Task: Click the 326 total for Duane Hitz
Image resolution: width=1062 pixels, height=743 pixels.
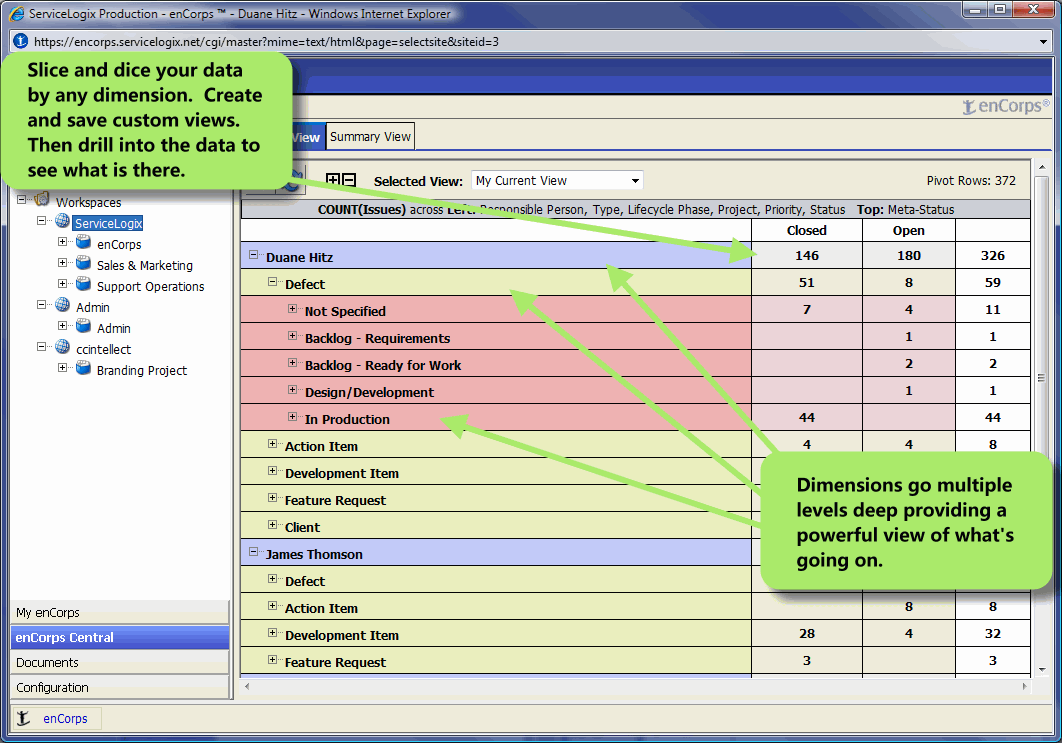Action: point(993,255)
